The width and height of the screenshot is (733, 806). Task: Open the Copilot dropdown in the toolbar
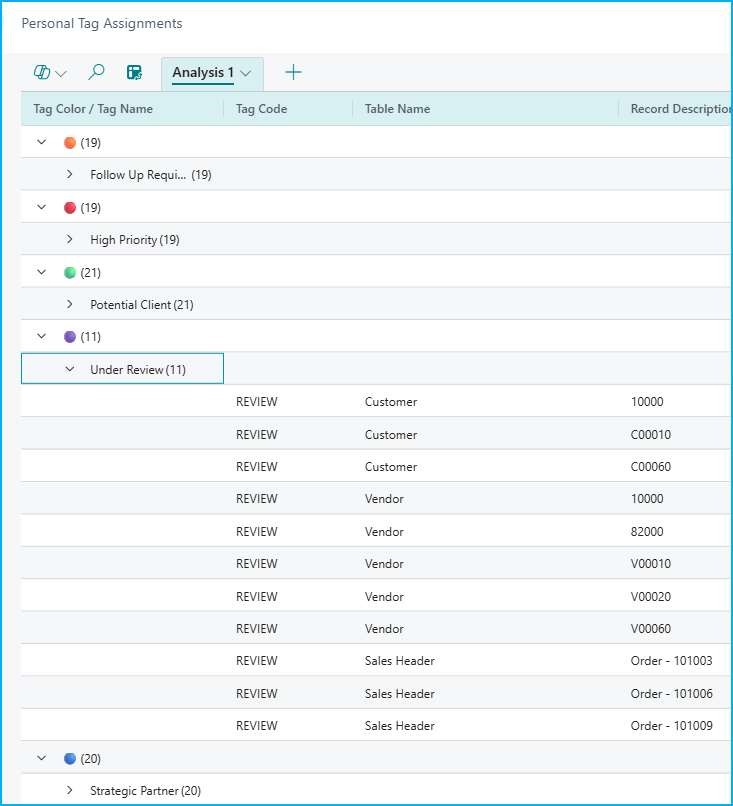[50, 73]
